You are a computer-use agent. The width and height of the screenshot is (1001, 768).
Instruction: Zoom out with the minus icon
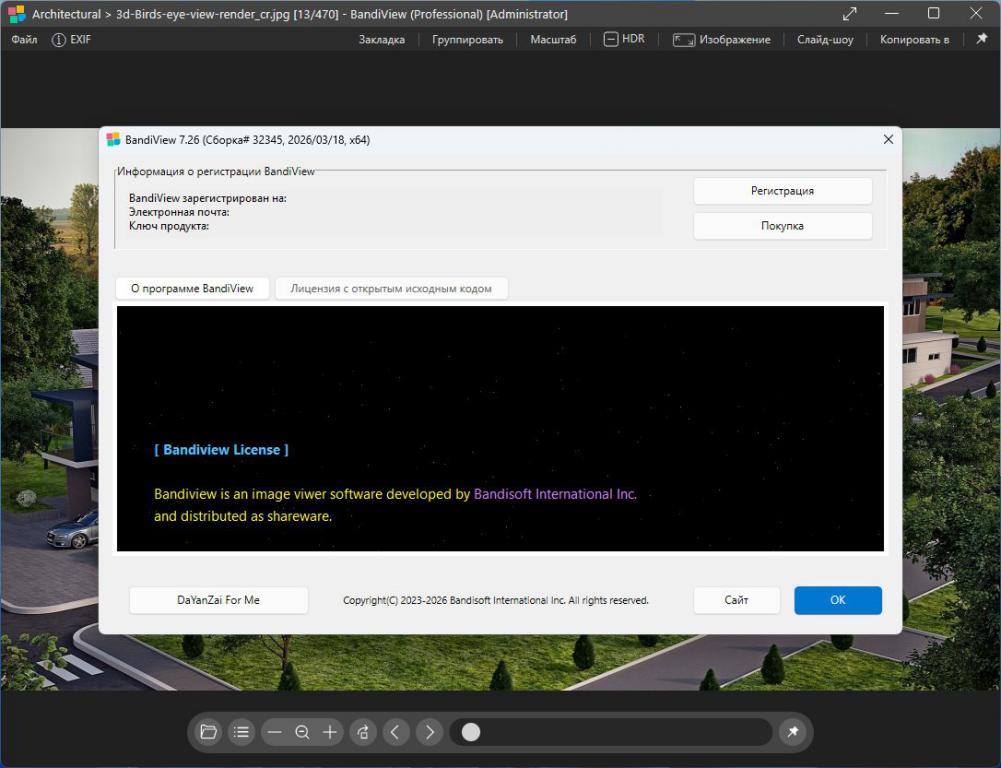(275, 732)
